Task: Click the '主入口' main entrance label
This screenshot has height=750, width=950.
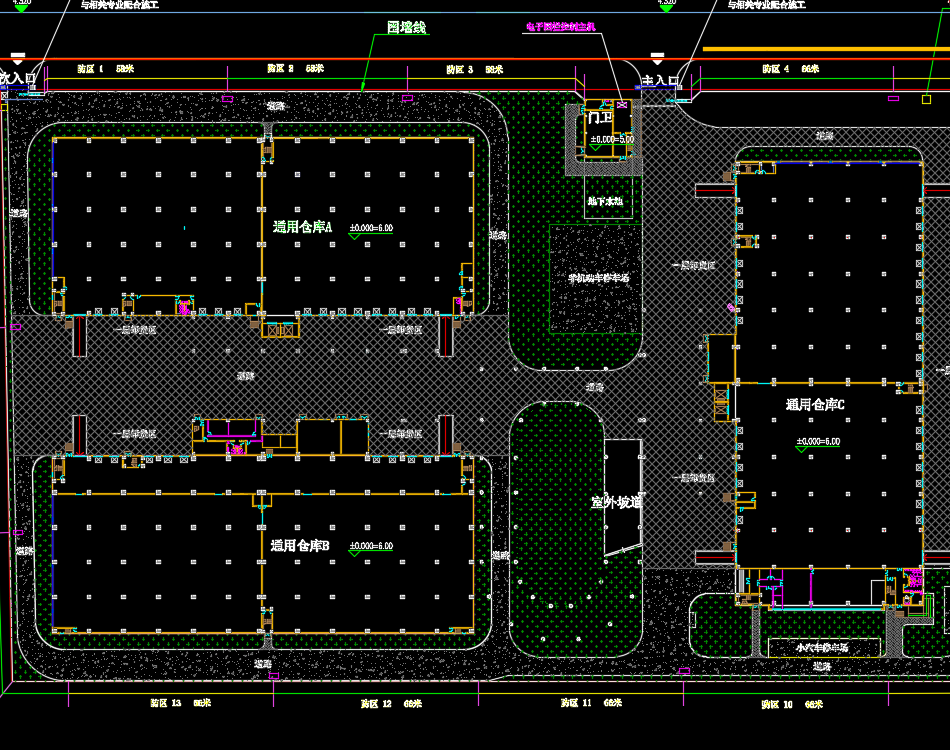Action: click(660, 80)
